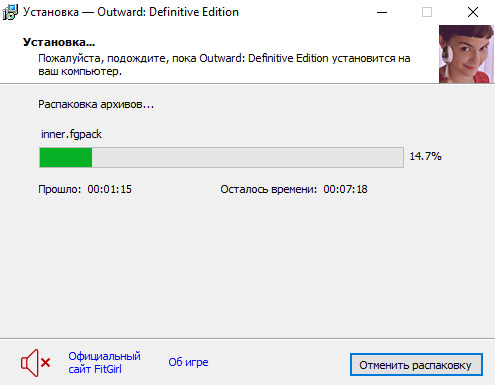This screenshot has width=495, height=385.
Task: Click the portrait image in the header
Action: [x=466, y=54]
